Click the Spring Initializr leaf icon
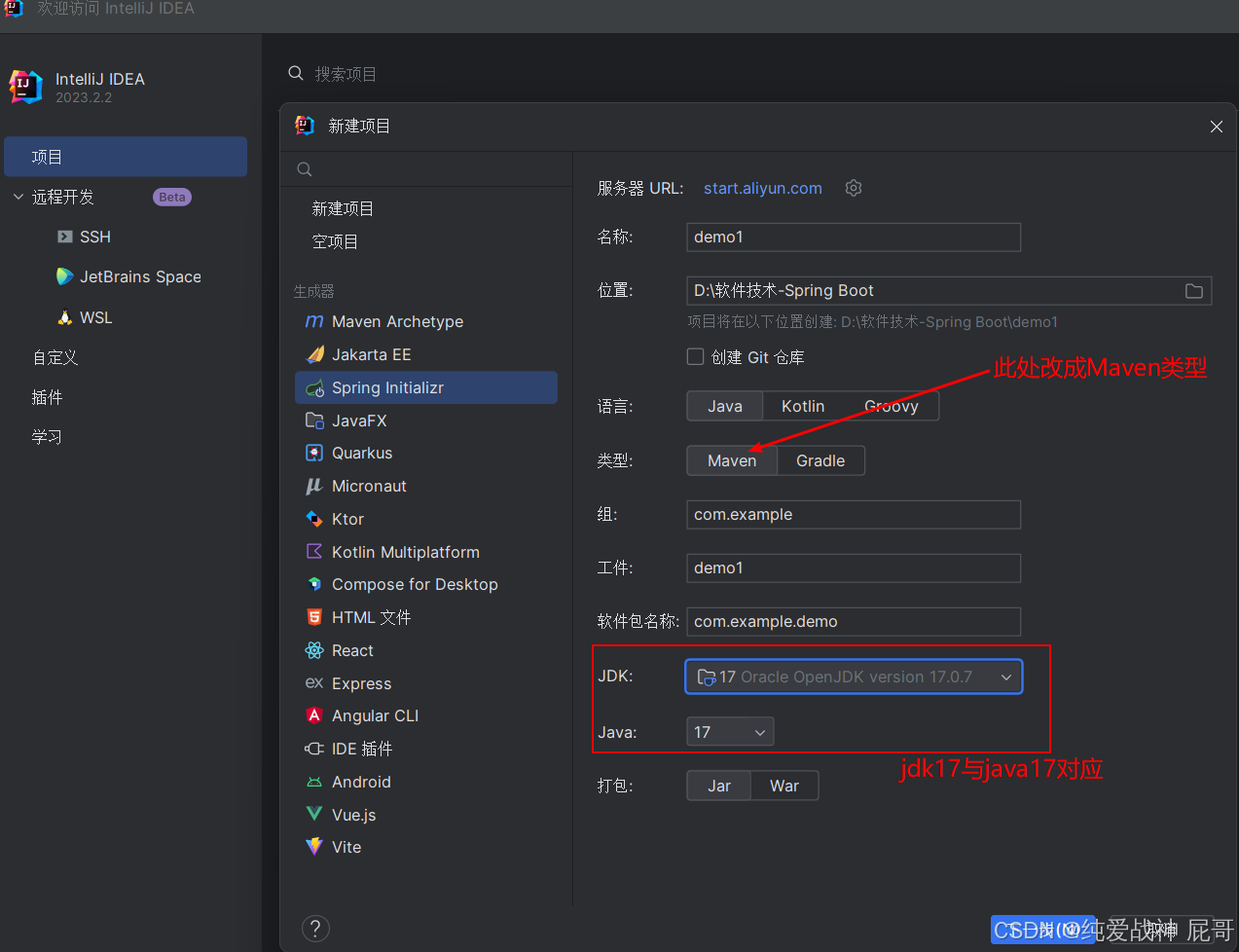This screenshot has width=1239, height=952. [314, 387]
